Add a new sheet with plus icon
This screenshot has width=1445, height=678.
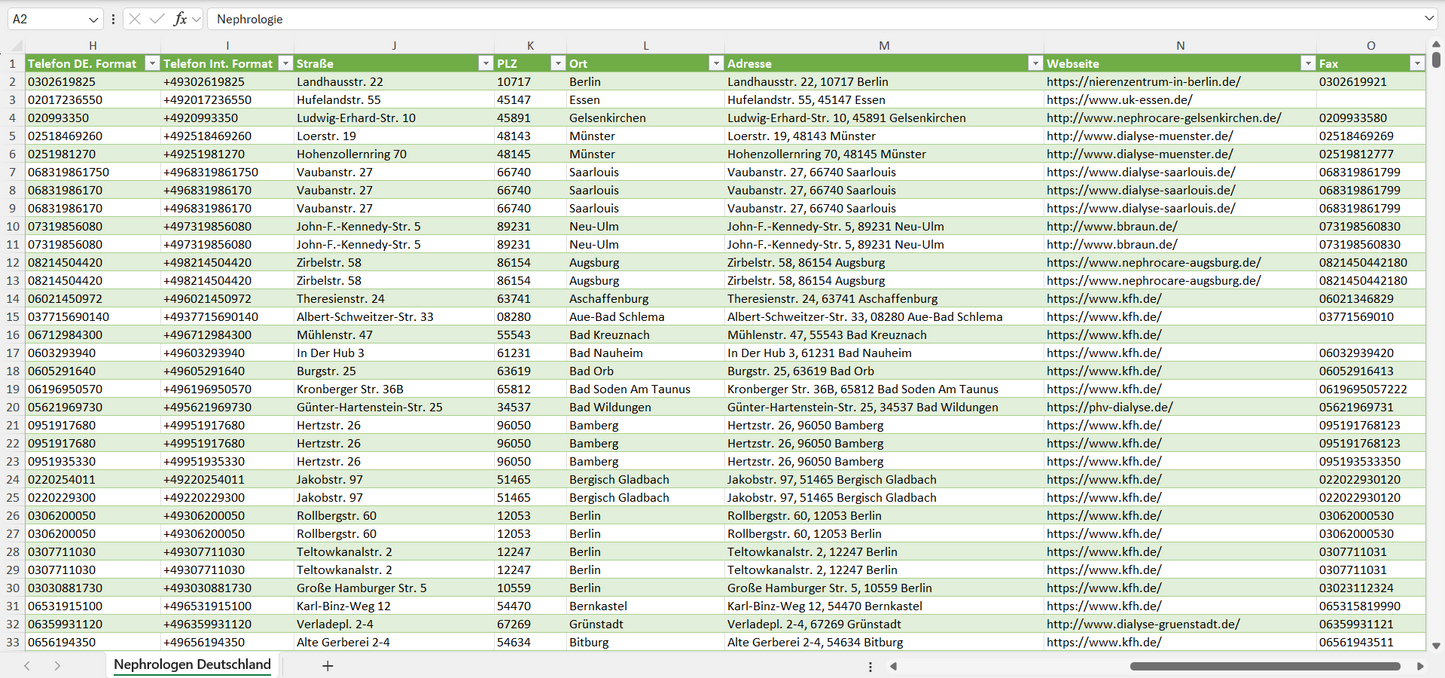click(327, 665)
